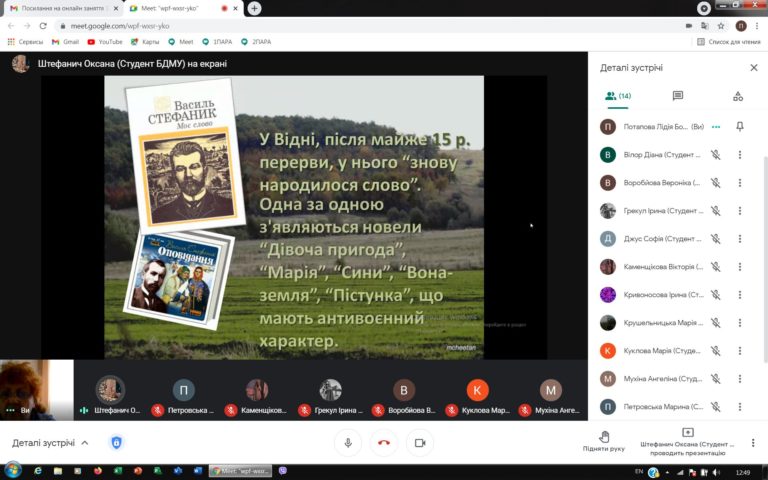This screenshot has height=480, width=768.
Task: Open Viber from taskbar
Action: tap(283, 471)
